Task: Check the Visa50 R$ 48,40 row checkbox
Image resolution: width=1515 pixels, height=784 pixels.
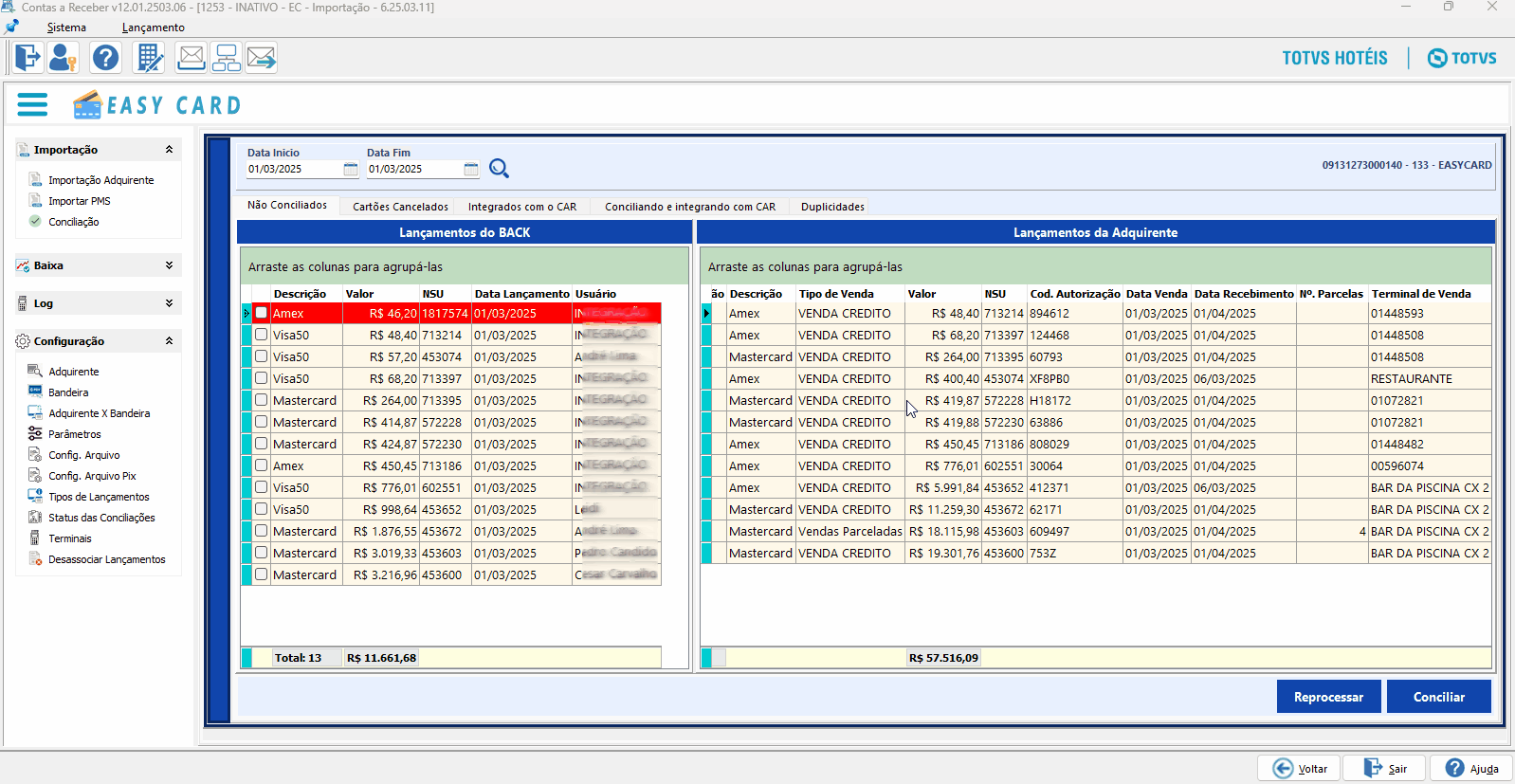Action: pos(261,335)
